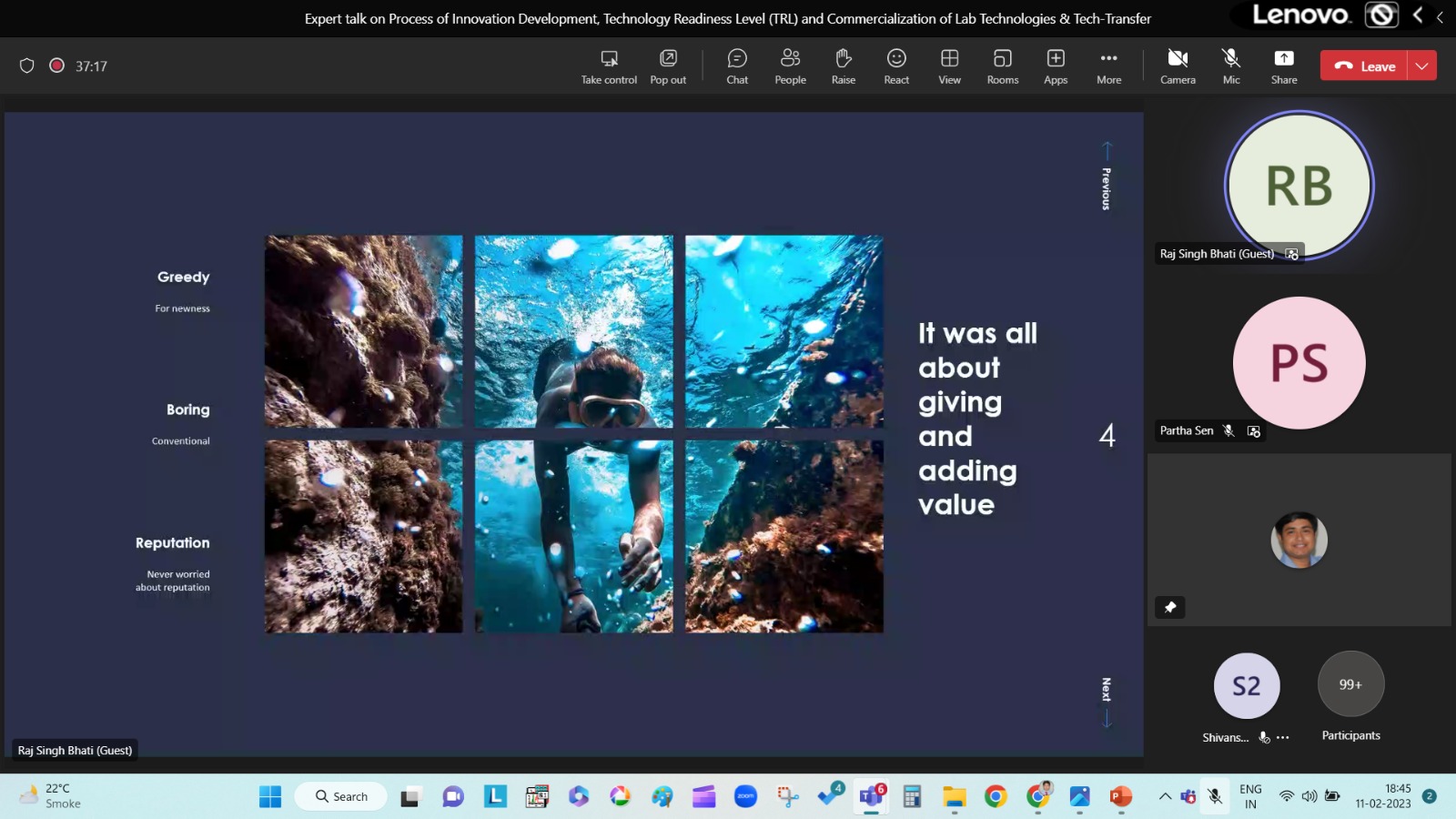Open more options for Shivans participant
Image resolution: width=1456 pixels, height=819 pixels.
tap(1283, 738)
